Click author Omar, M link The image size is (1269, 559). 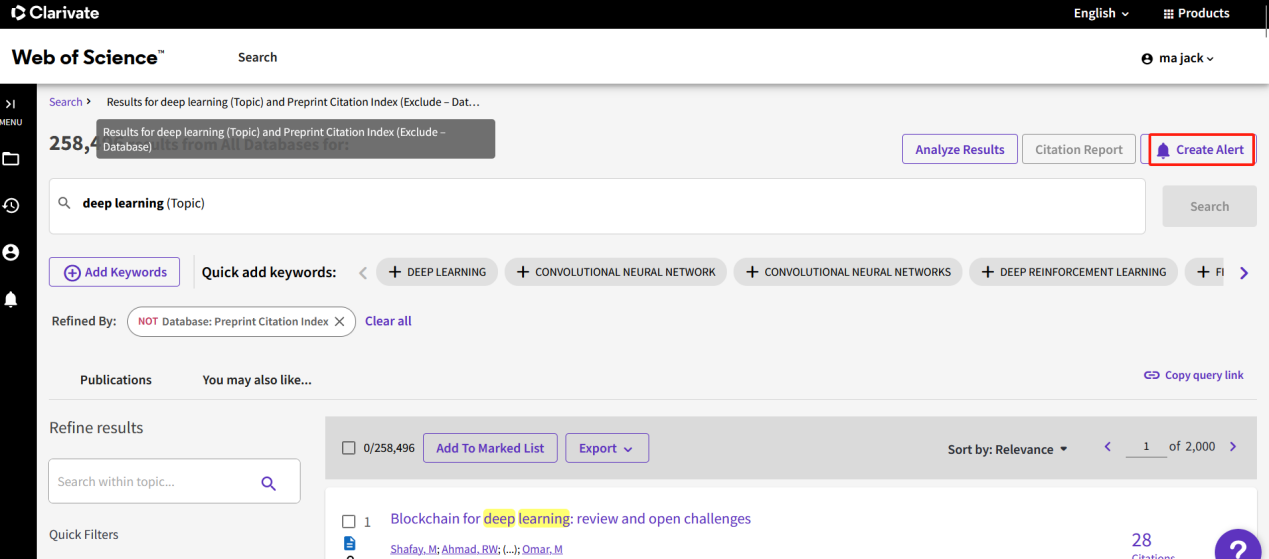tap(543, 549)
